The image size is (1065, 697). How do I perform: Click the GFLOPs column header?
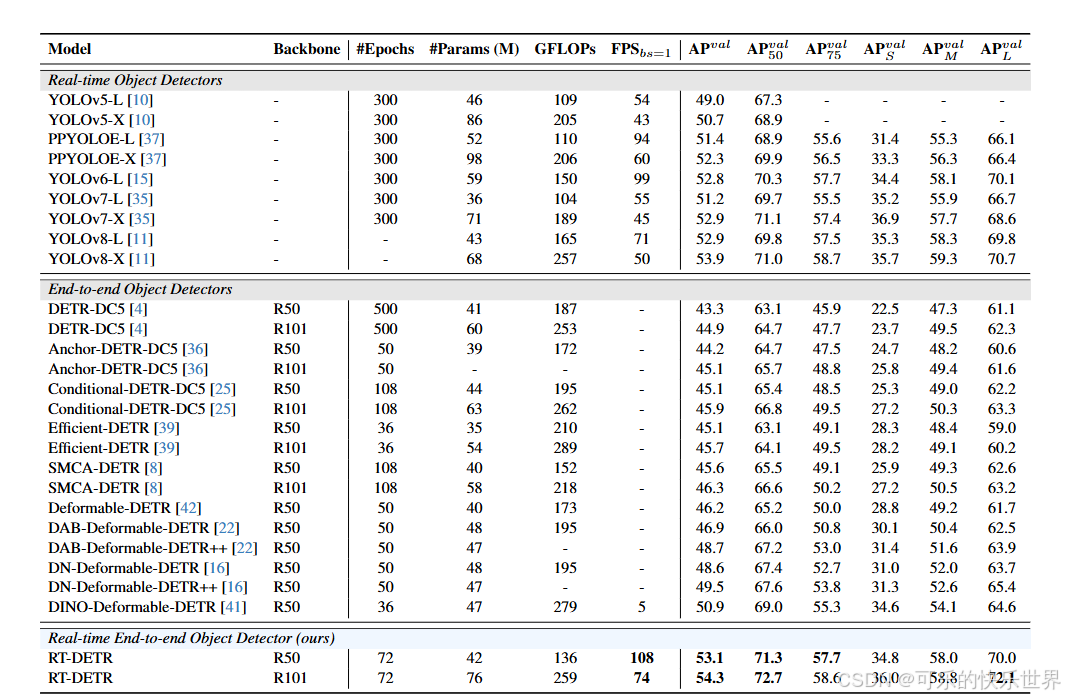[565, 50]
